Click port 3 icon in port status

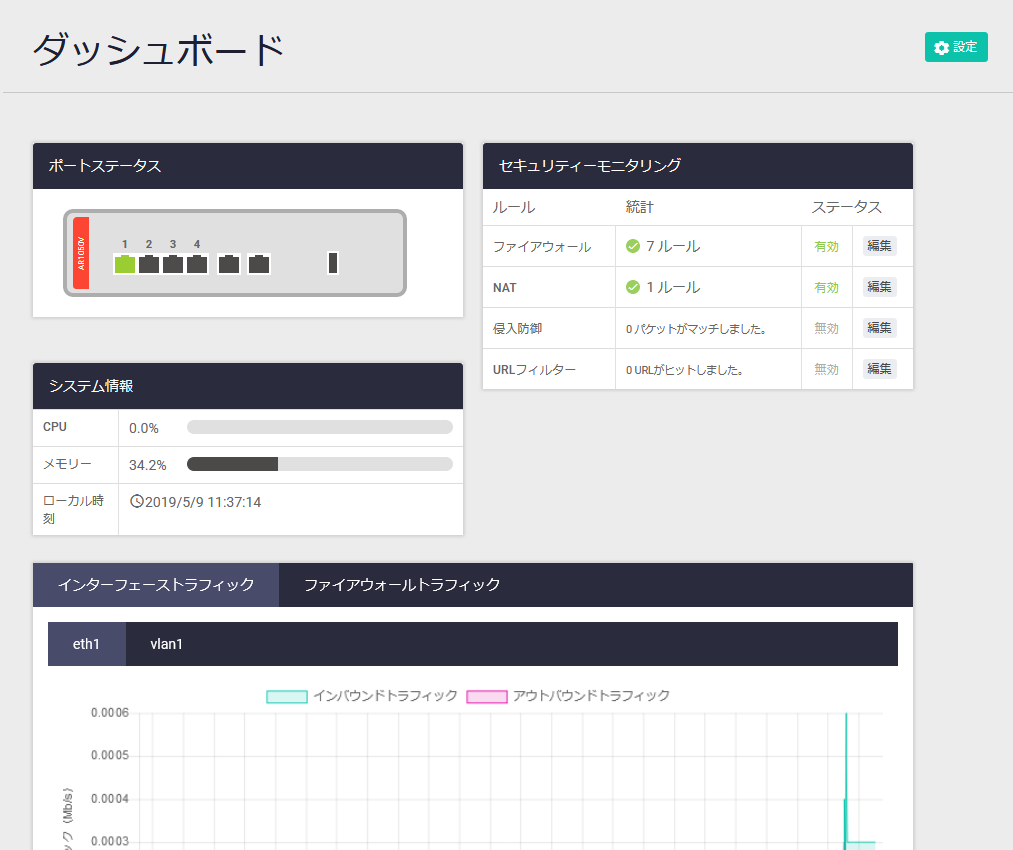(172, 264)
